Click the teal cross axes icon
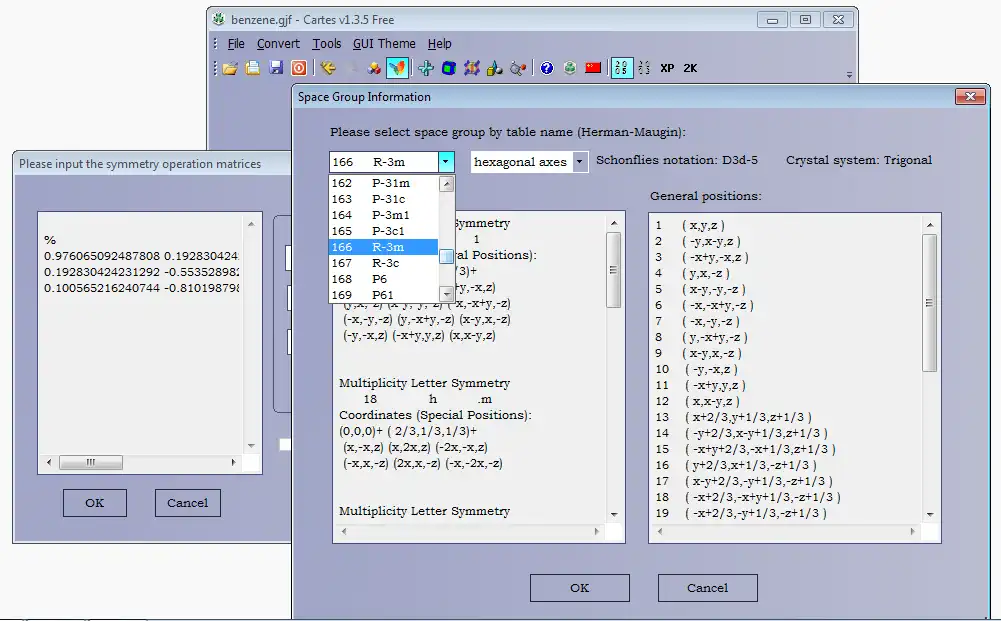Viewport: 1001px width, 621px height. pyautogui.click(x=426, y=68)
